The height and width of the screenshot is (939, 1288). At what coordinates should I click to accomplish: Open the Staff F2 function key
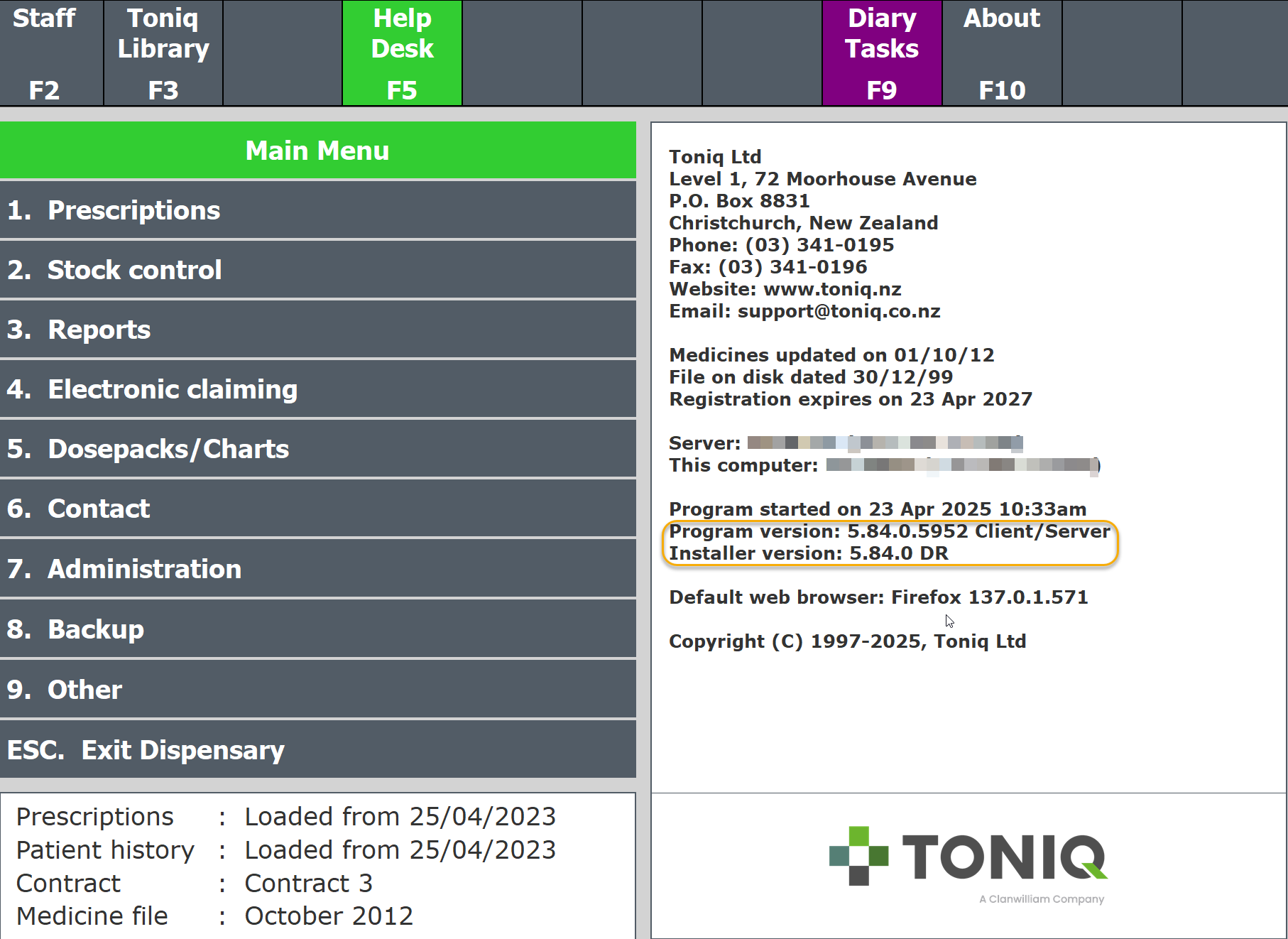coord(51,53)
